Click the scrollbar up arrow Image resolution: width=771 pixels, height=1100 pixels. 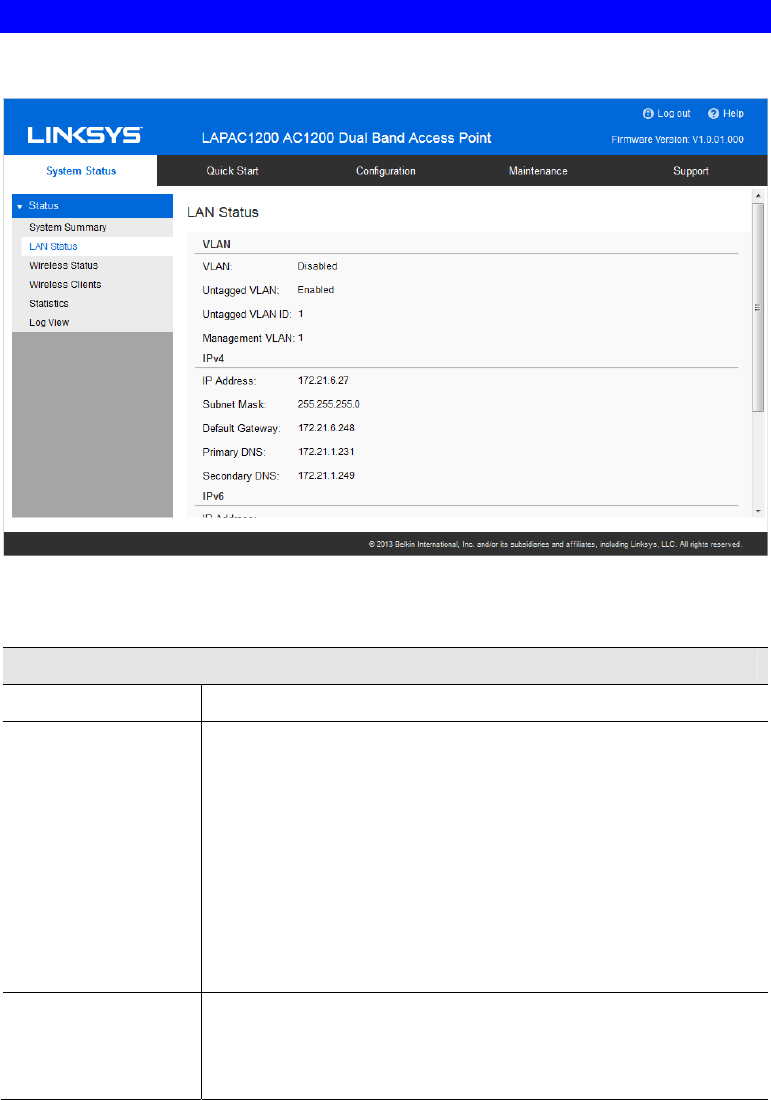click(758, 196)
